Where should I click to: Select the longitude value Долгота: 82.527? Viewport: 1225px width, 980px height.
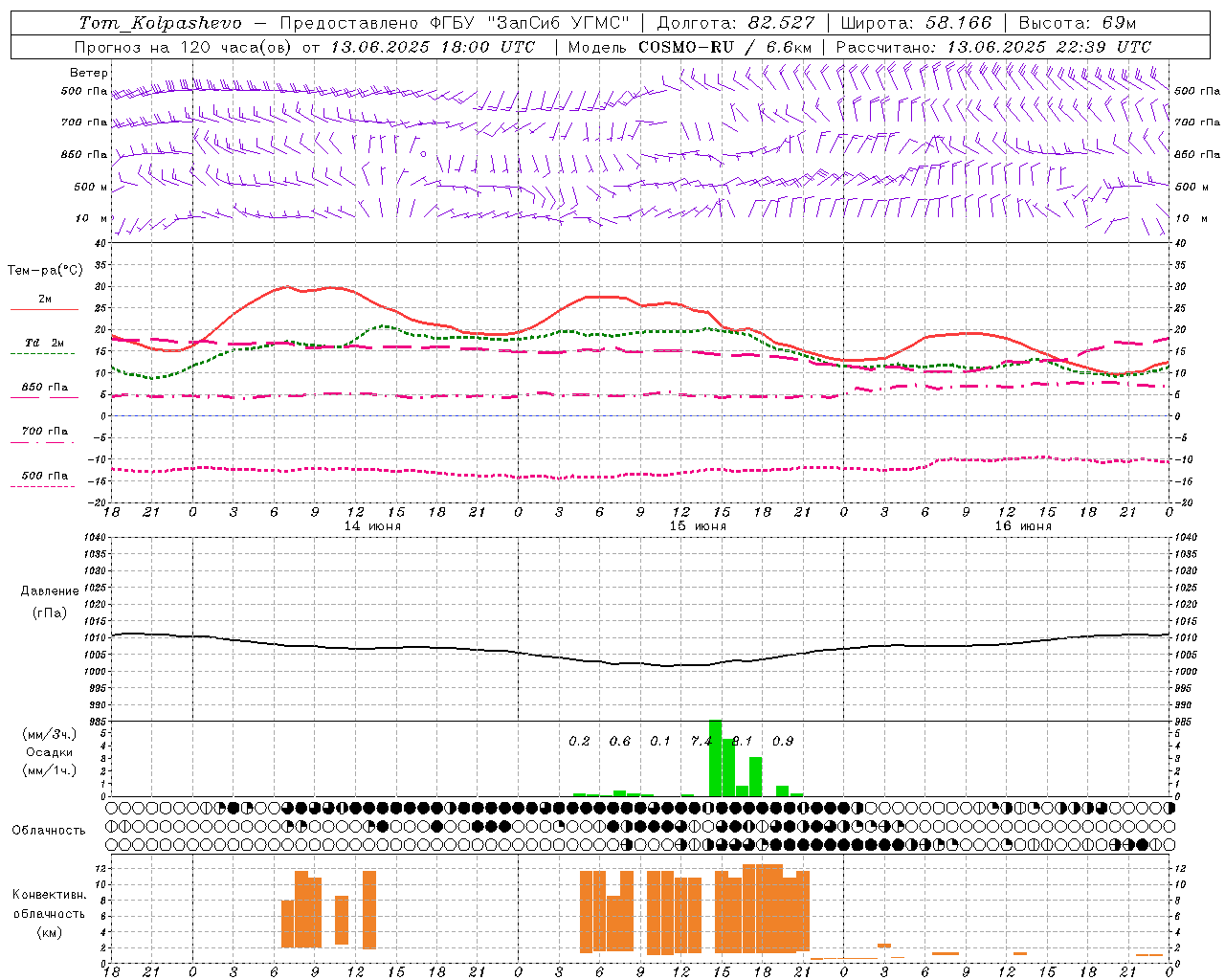pos(737,23)
